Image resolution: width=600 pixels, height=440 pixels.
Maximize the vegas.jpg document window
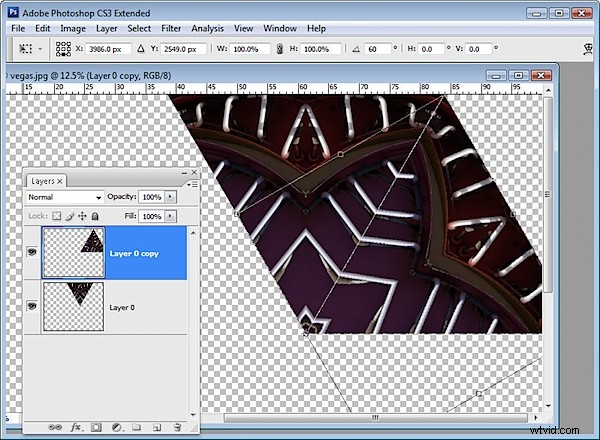pyautogui.click(x=518, y=75)
